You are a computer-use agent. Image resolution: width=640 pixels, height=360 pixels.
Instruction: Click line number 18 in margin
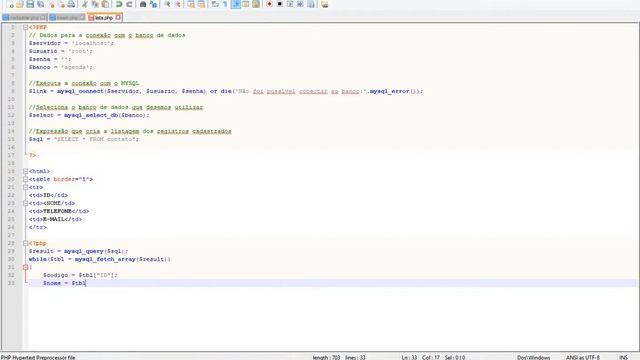tap(11, 163)
